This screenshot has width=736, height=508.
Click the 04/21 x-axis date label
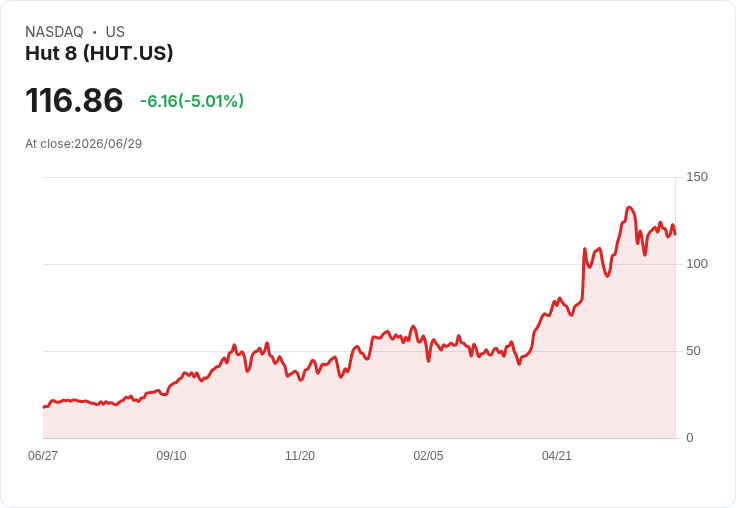coord(557,456)
